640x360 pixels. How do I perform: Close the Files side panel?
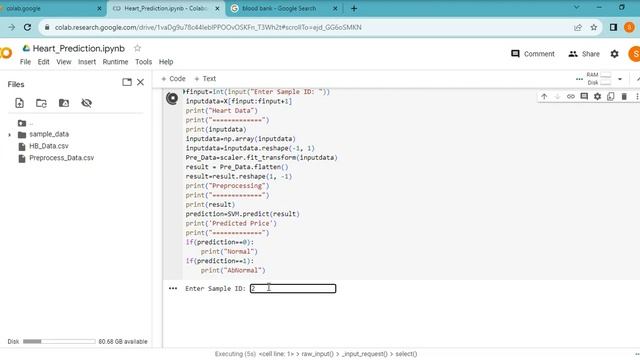(x=140, y=82)
